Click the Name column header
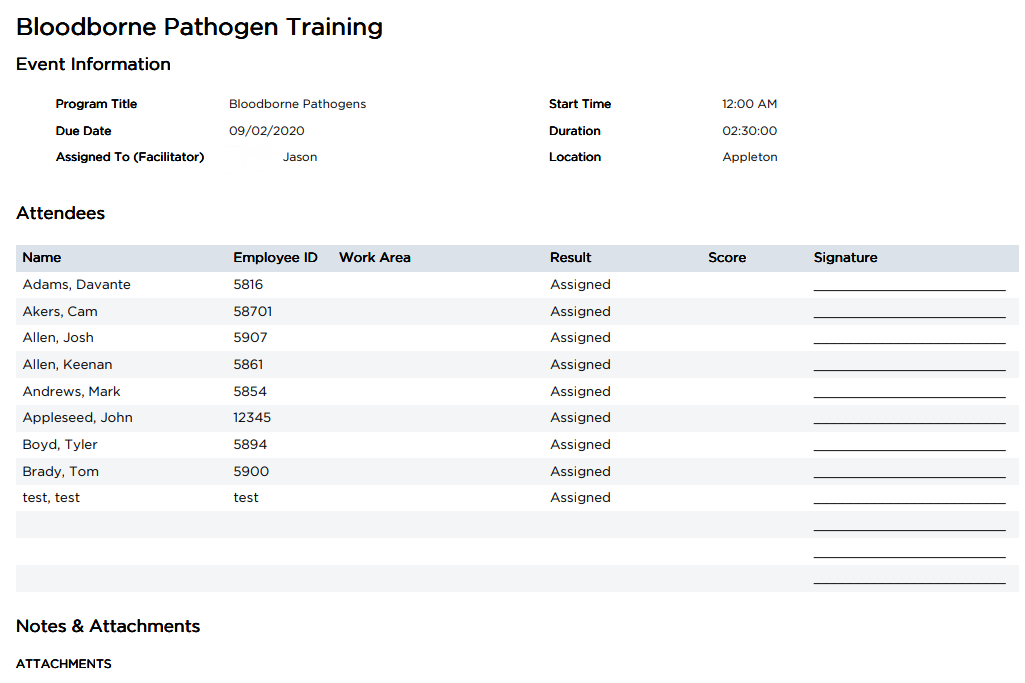1025x683 pixels. (x=42, y=258)
